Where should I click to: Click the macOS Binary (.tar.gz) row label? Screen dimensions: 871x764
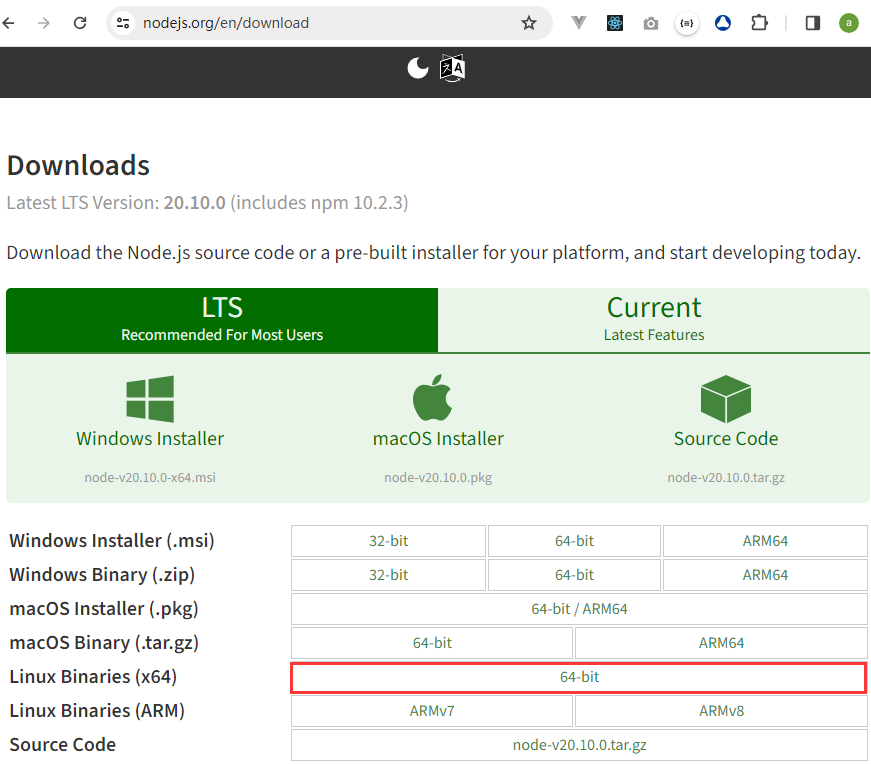tap(104, 643)
